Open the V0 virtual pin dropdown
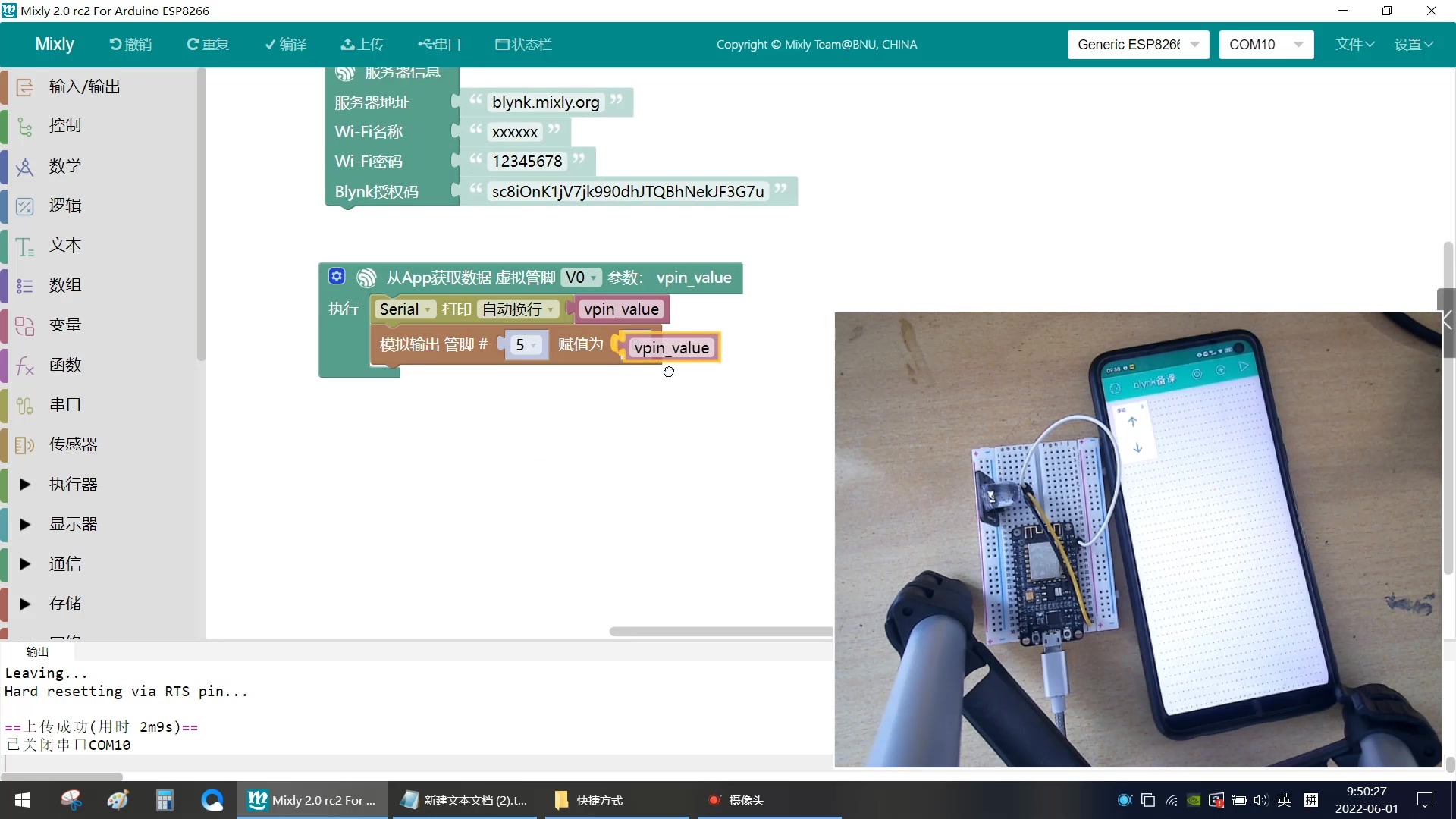 (582, 278)
